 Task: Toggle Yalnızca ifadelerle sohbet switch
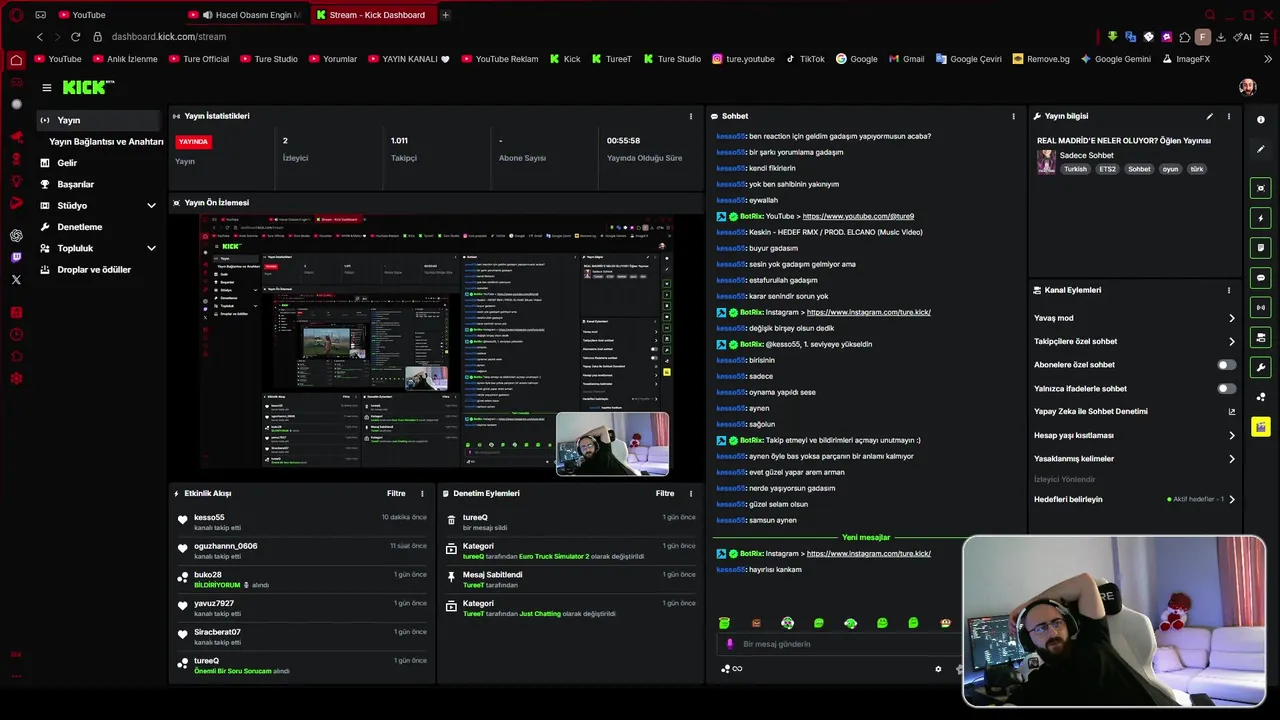coord(1226,388)
